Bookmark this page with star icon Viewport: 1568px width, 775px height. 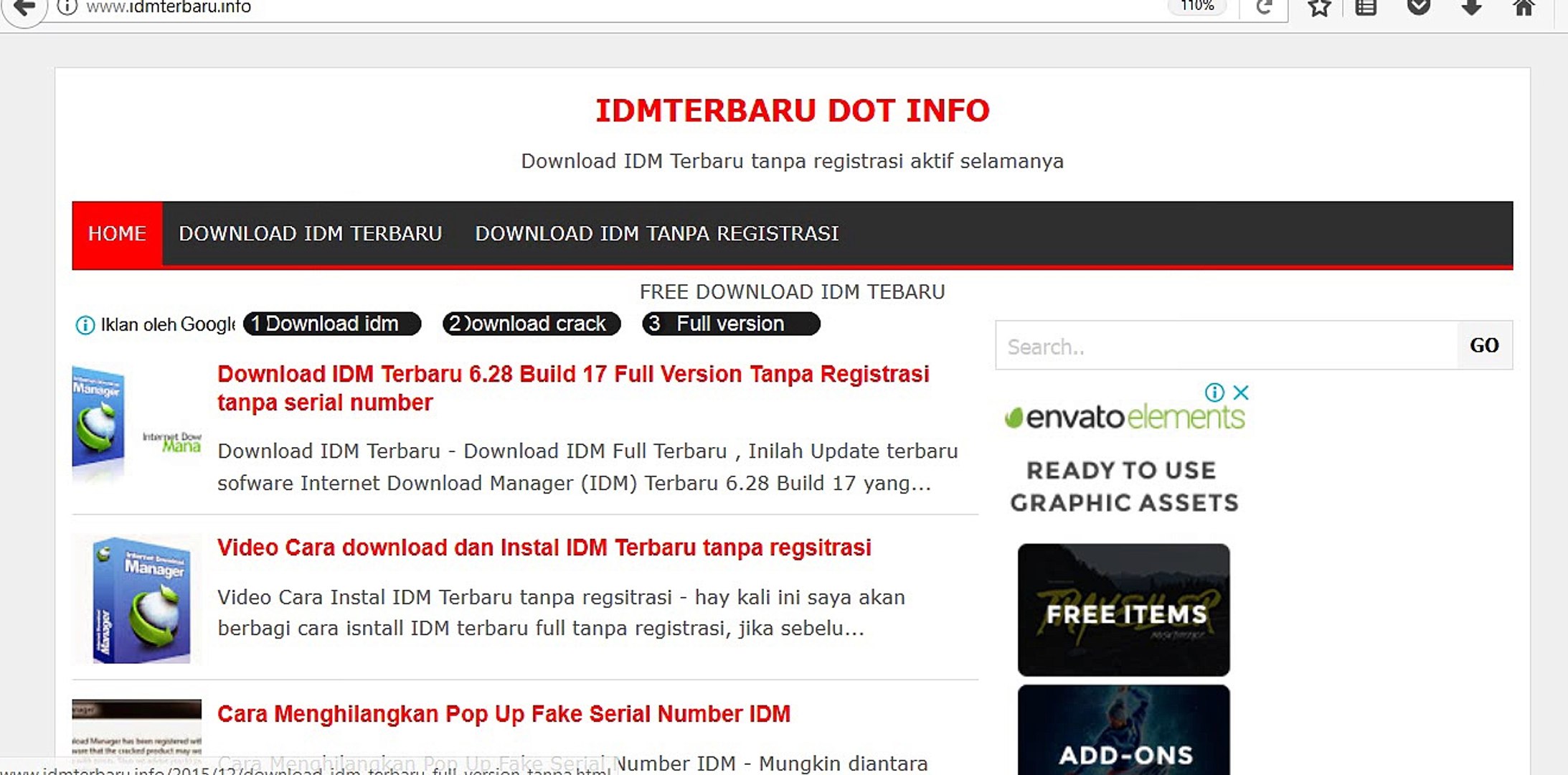[x=1319, y=8]
